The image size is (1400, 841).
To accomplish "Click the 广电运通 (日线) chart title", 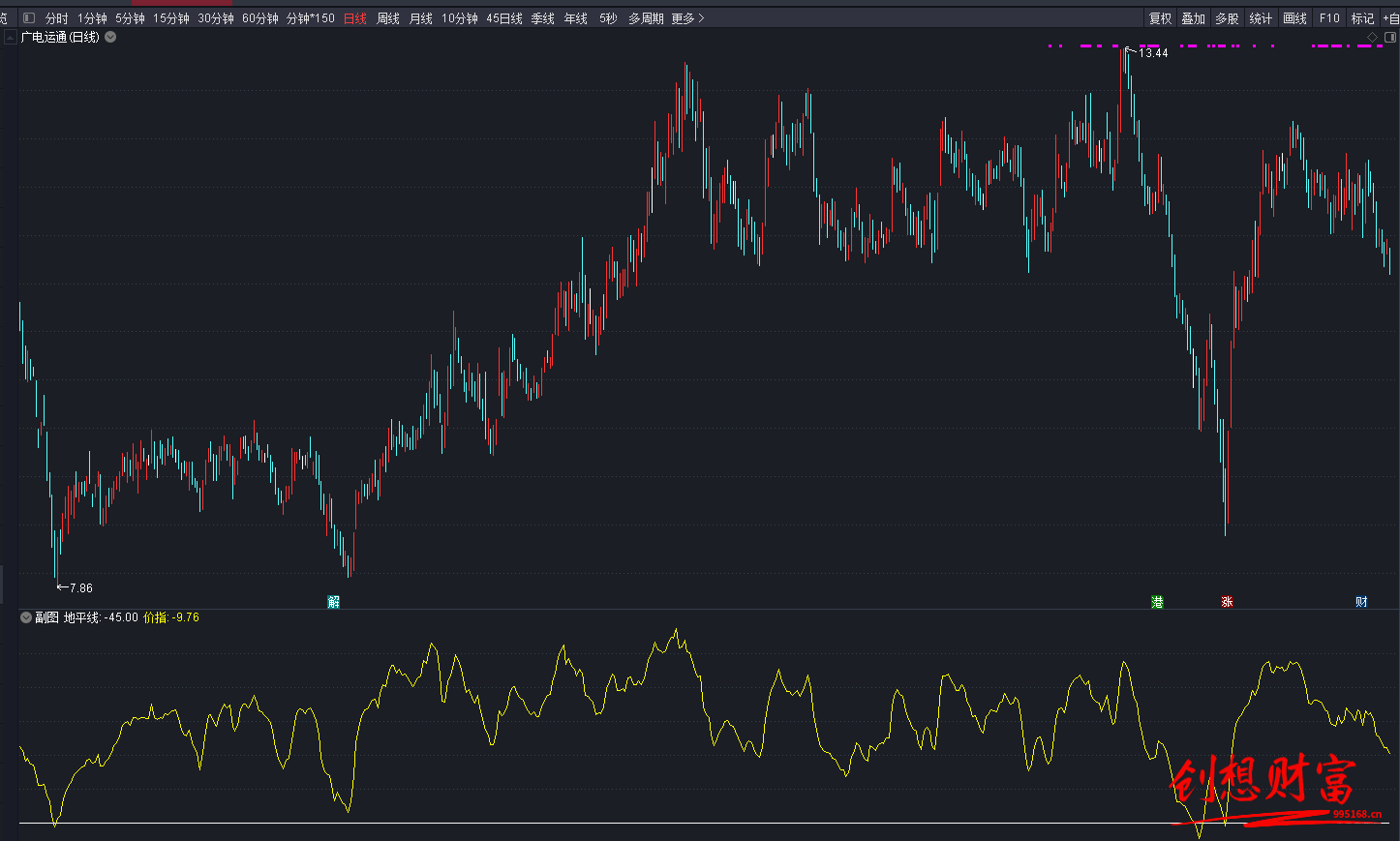I will (x=60, y=37).
